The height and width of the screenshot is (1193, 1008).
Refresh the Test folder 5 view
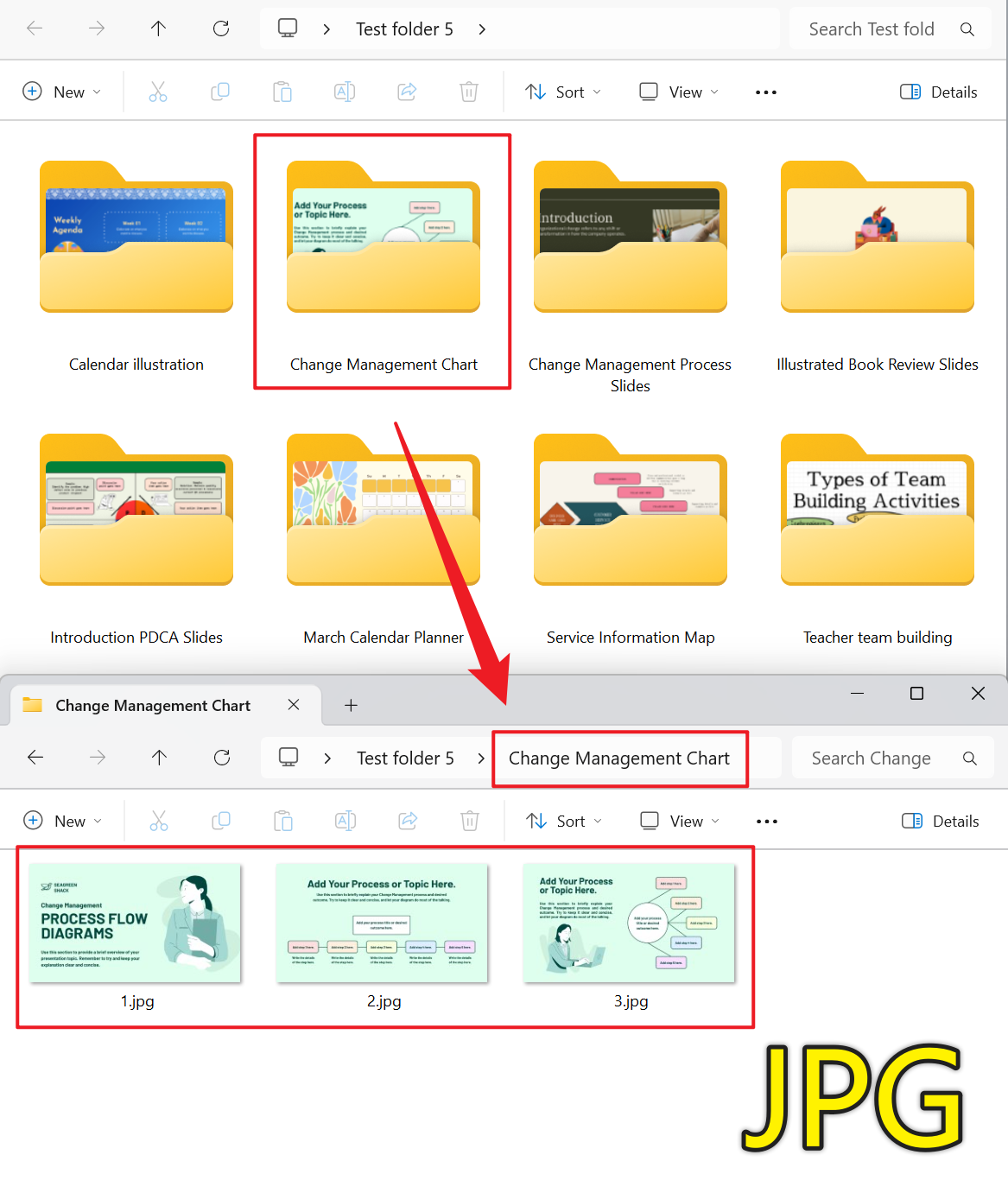pos(221,29)
